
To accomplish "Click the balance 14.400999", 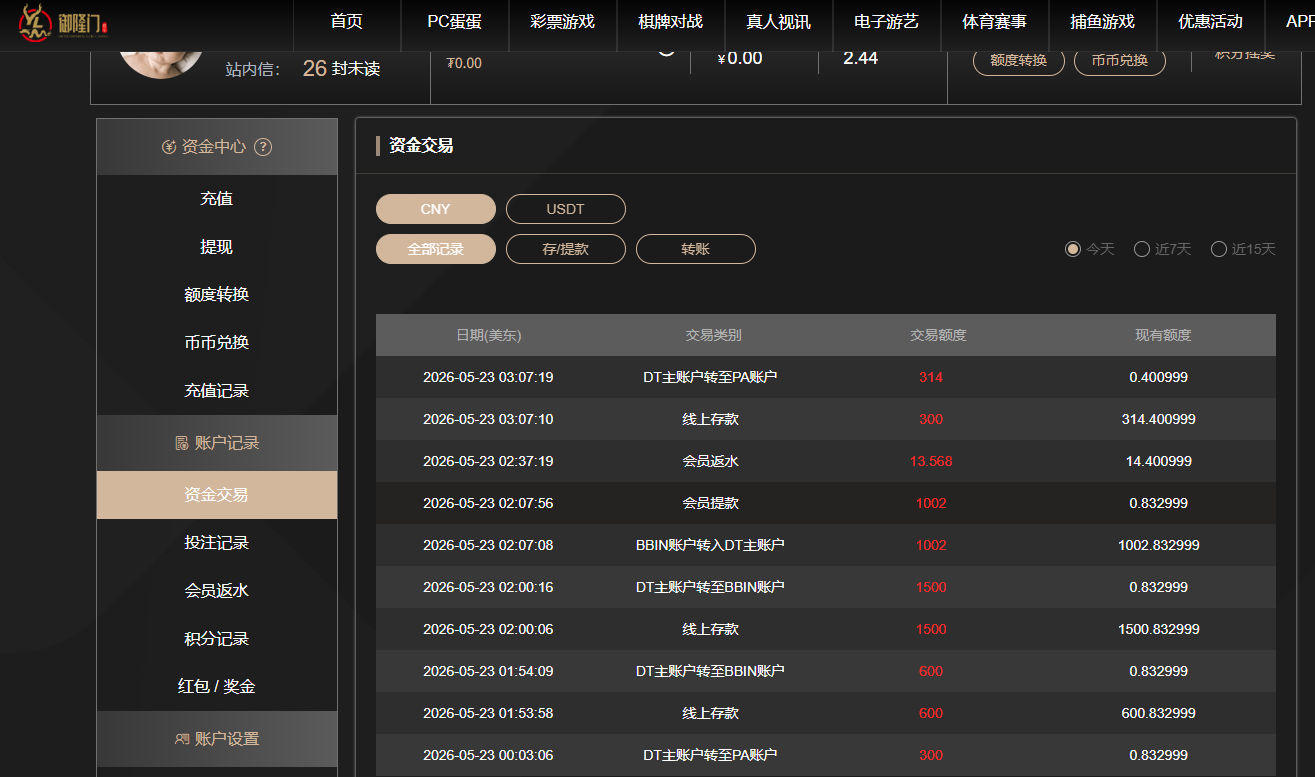I will pos(1159,462).
